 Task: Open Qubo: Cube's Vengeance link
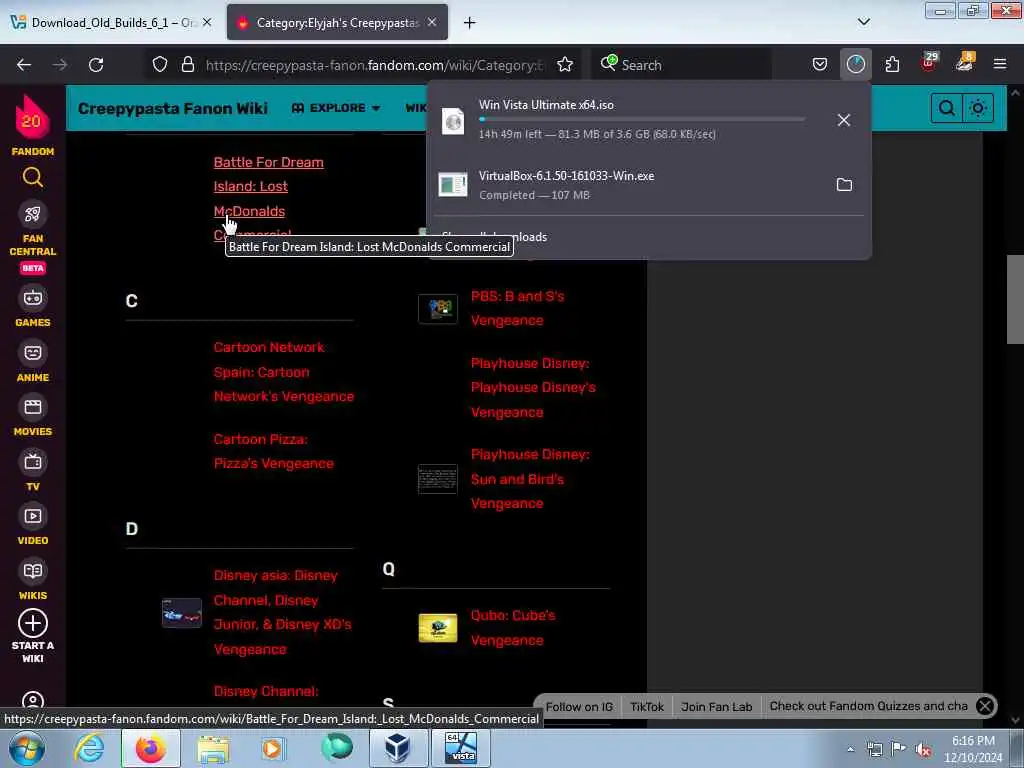coord(513,628)
